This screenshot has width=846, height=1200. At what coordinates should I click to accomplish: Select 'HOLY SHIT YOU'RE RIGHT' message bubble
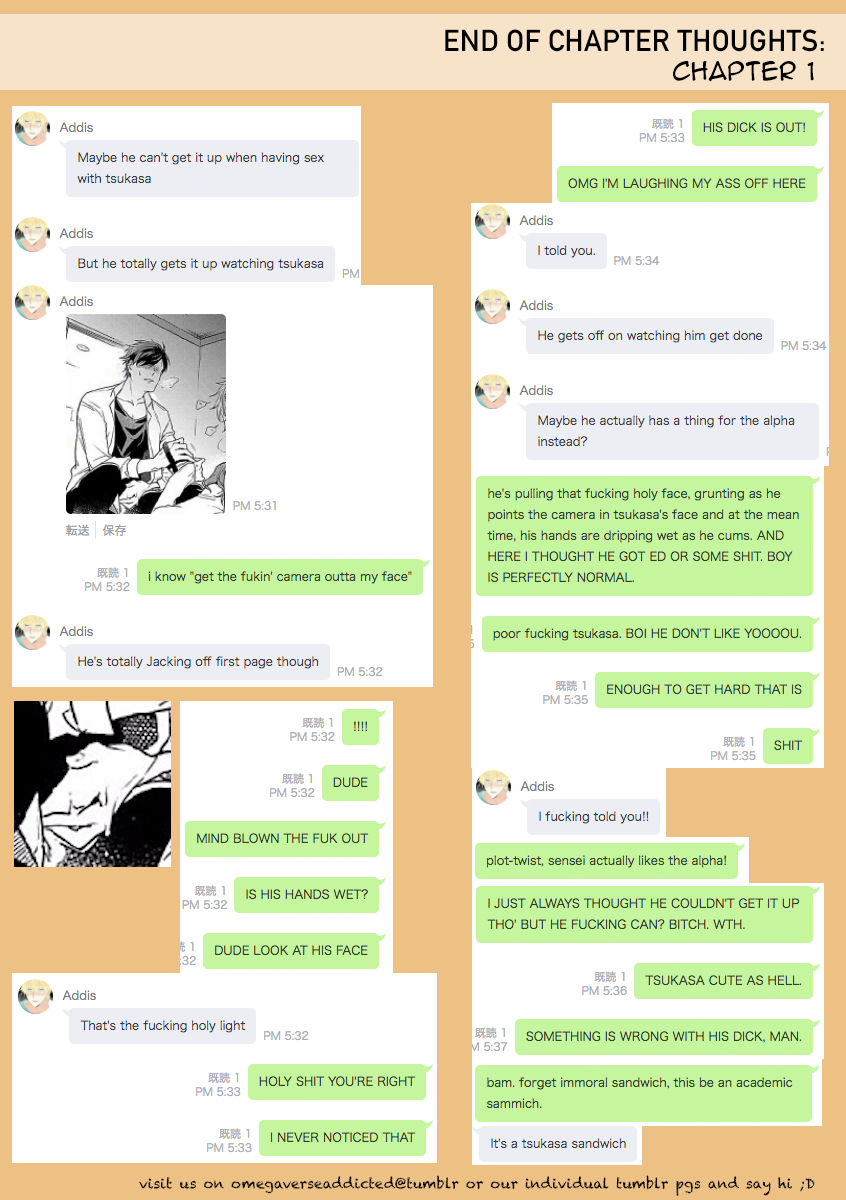click(x=337, y=1082)
